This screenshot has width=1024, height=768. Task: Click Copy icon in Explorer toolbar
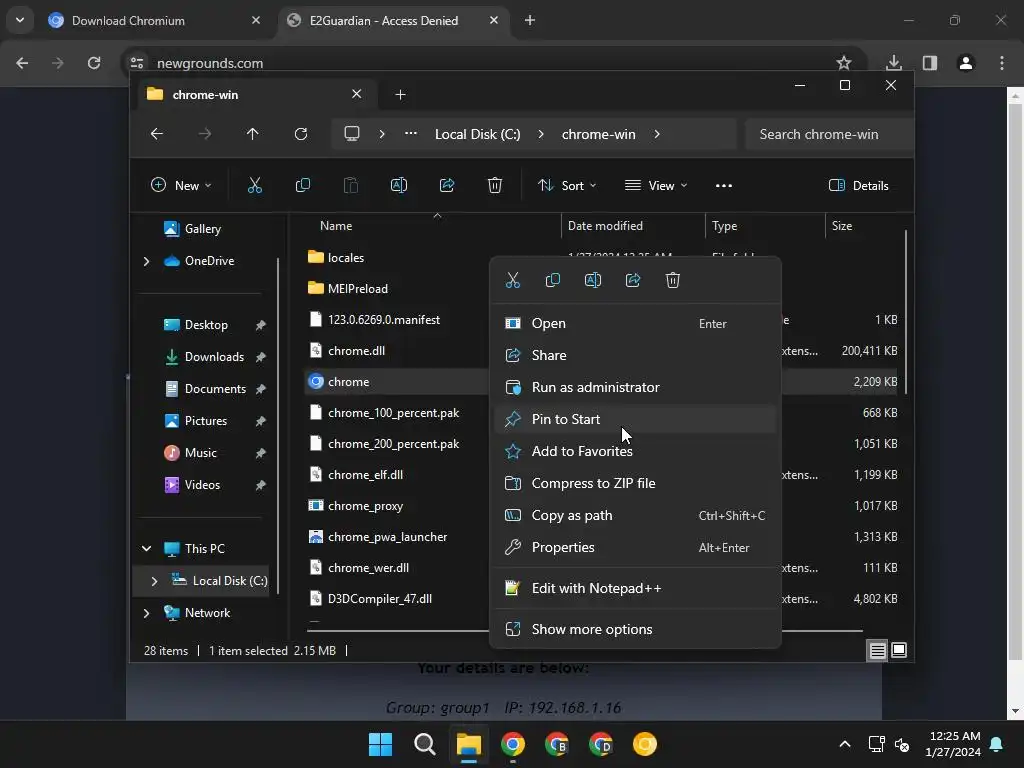pyautogui.click(x=303, y=185)
